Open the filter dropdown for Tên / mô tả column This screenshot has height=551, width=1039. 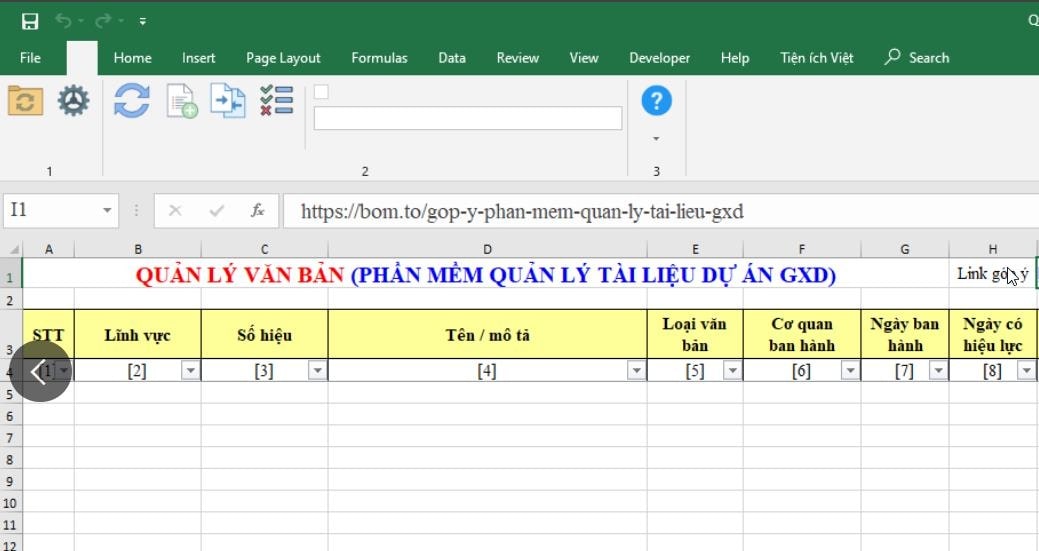coord(636,371)
